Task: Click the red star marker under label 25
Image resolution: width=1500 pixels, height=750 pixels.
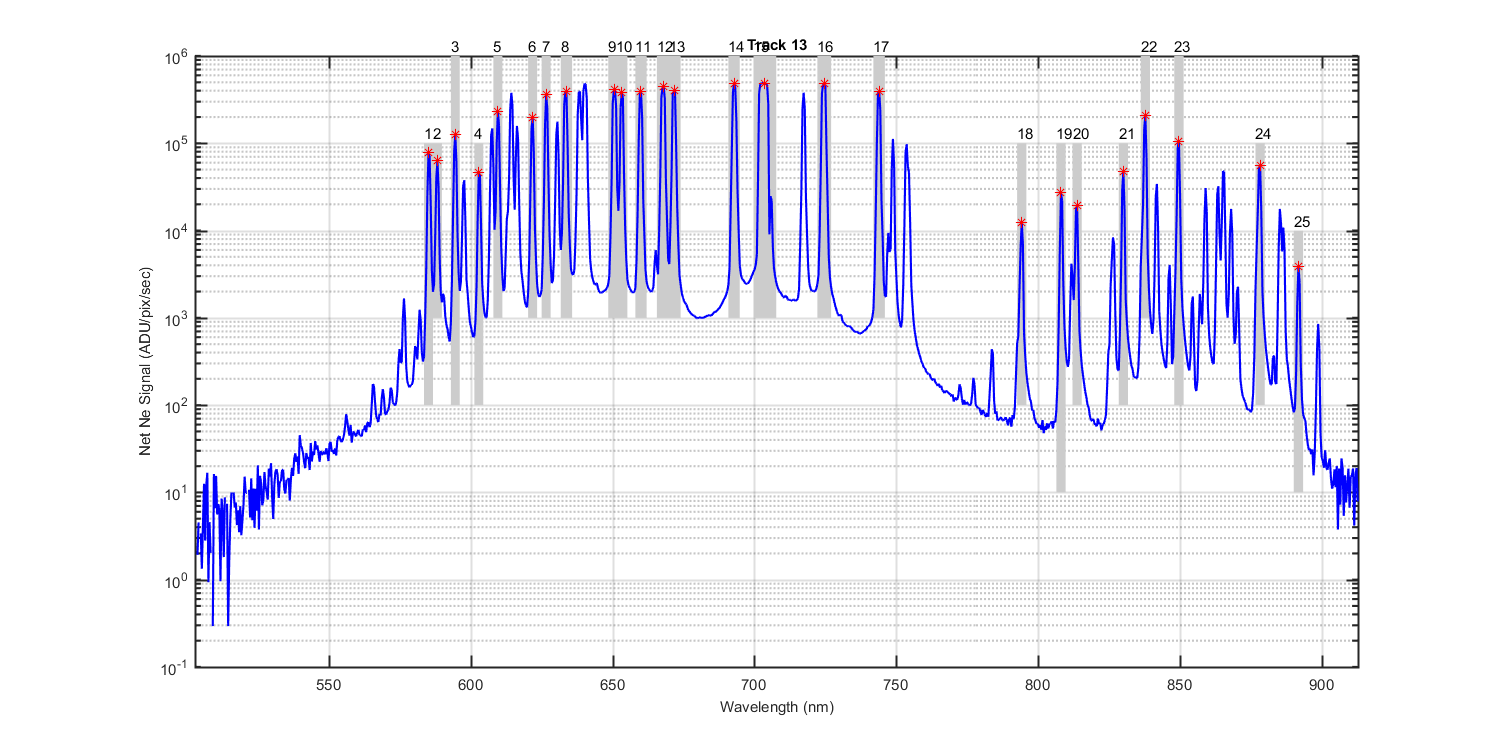Action: (x=1298, y=267)
